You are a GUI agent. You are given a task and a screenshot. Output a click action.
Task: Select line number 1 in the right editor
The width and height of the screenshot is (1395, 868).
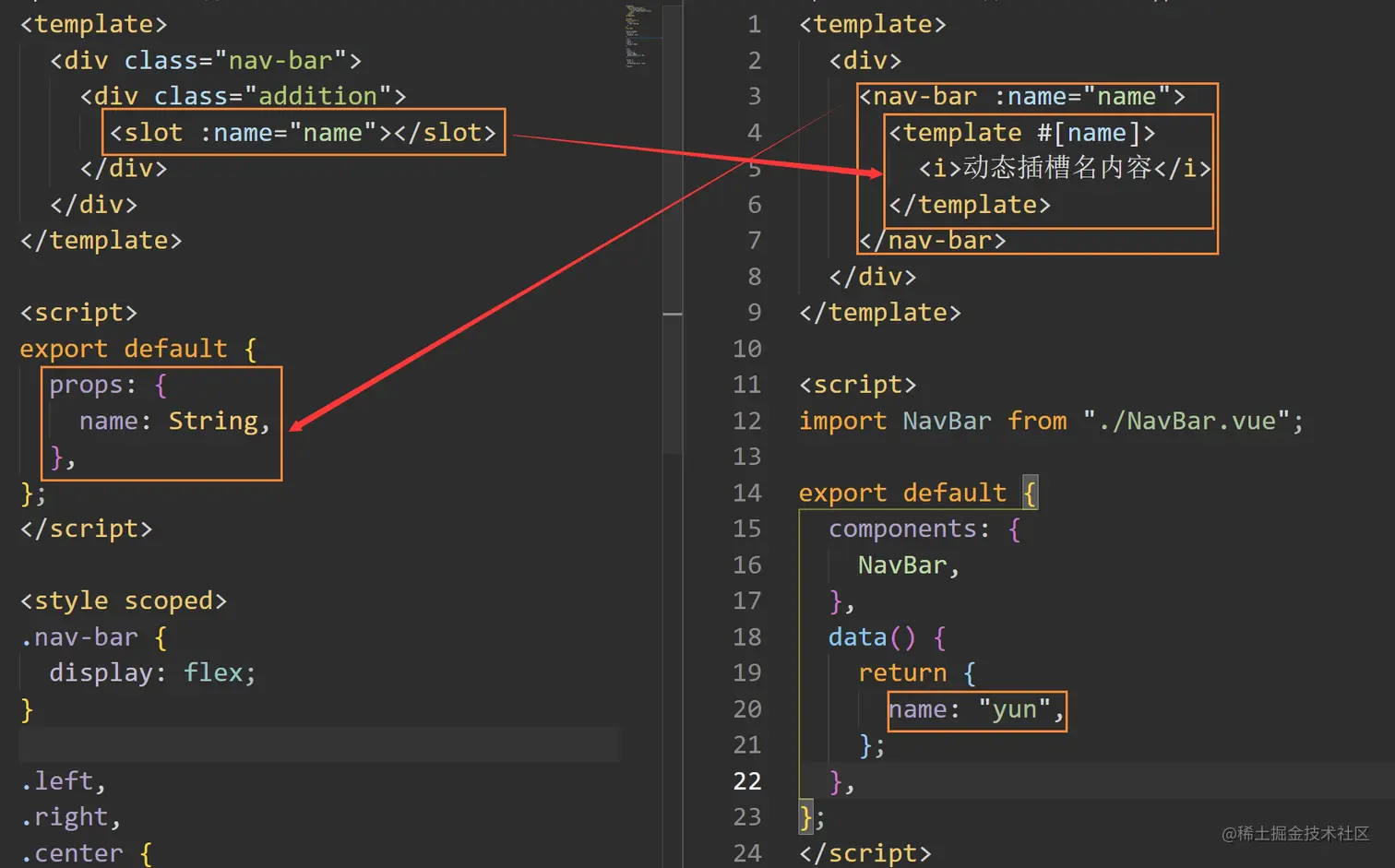pos(755,25)
